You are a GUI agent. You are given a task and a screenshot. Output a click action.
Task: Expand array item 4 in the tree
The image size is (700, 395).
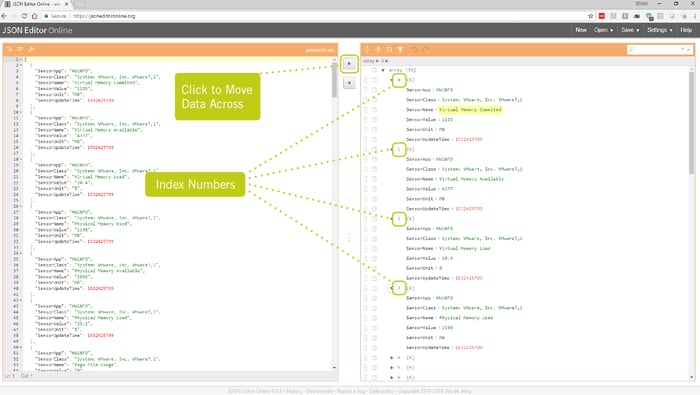[392, 358]
